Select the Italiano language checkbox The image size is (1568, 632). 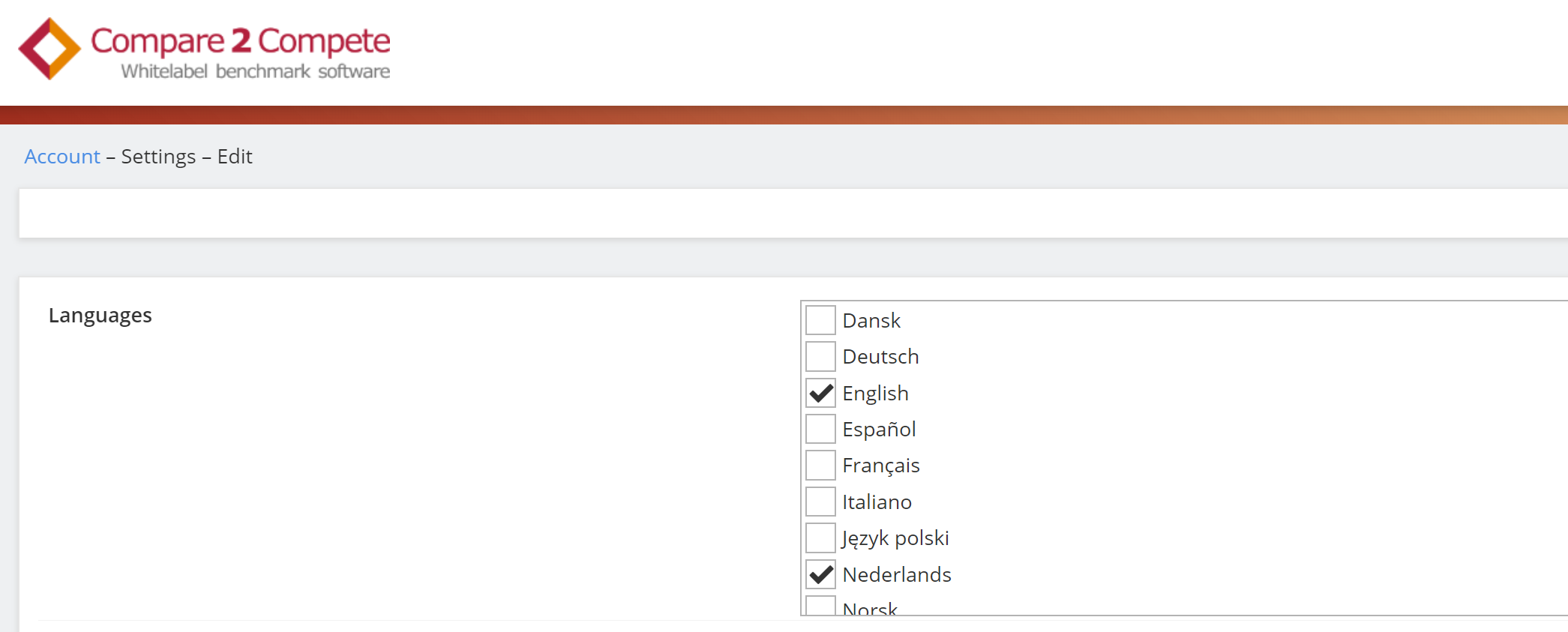coord(820,502)
